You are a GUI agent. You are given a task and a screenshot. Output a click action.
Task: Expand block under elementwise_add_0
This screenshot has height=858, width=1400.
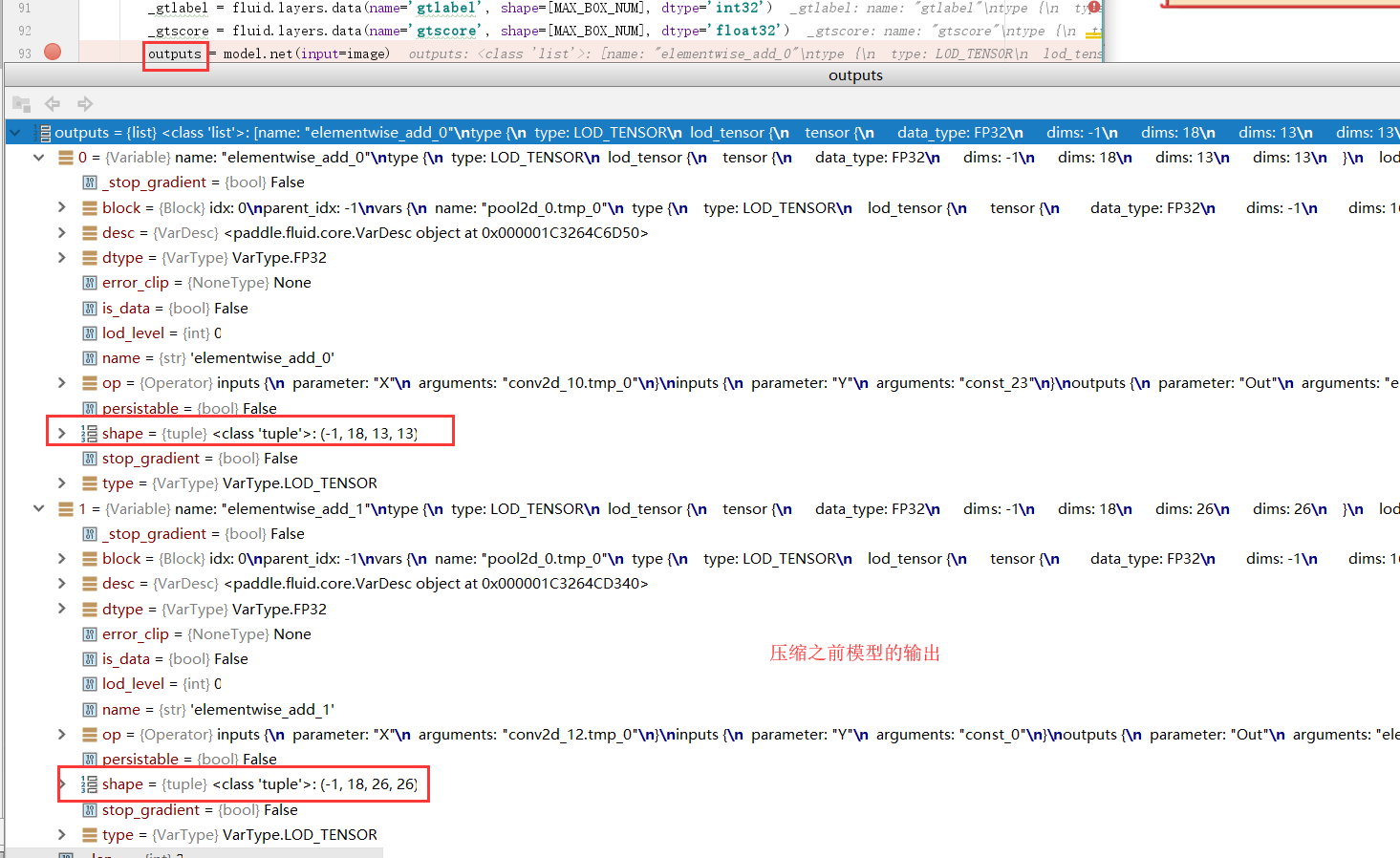[61, 207]
